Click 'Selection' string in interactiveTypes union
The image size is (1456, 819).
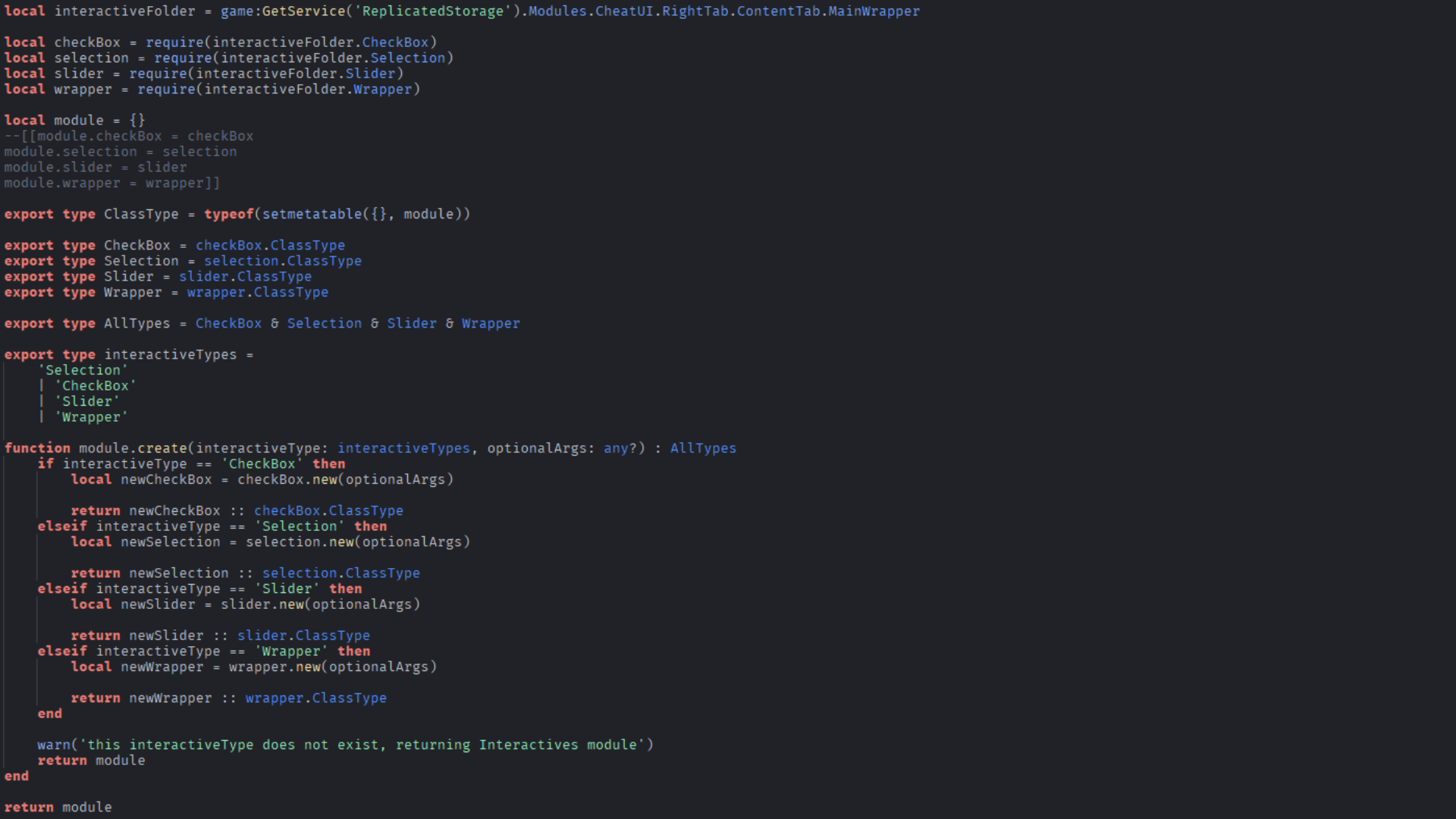[83, 371]
